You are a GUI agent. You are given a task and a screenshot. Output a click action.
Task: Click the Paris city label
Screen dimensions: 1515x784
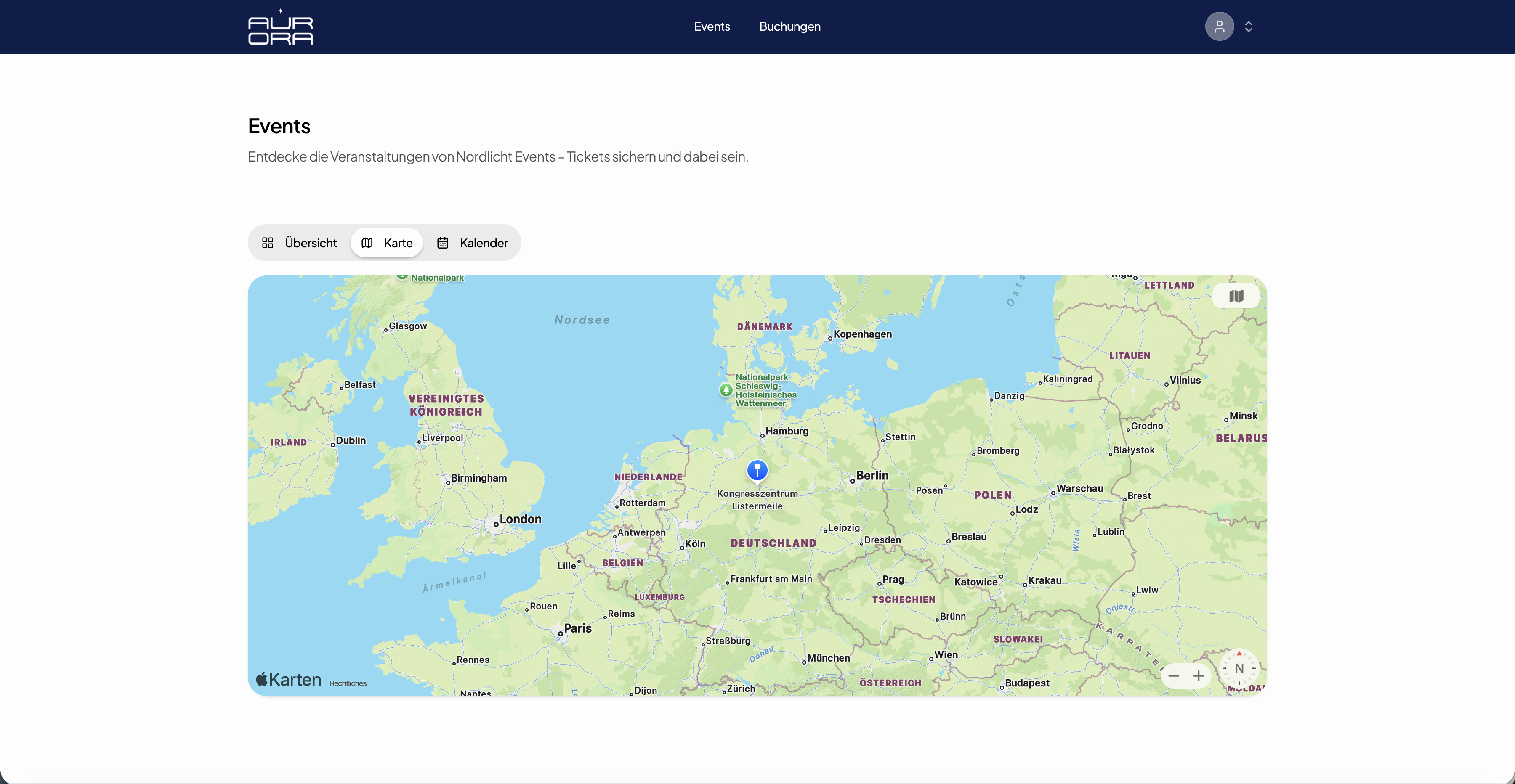coord(577,628)
